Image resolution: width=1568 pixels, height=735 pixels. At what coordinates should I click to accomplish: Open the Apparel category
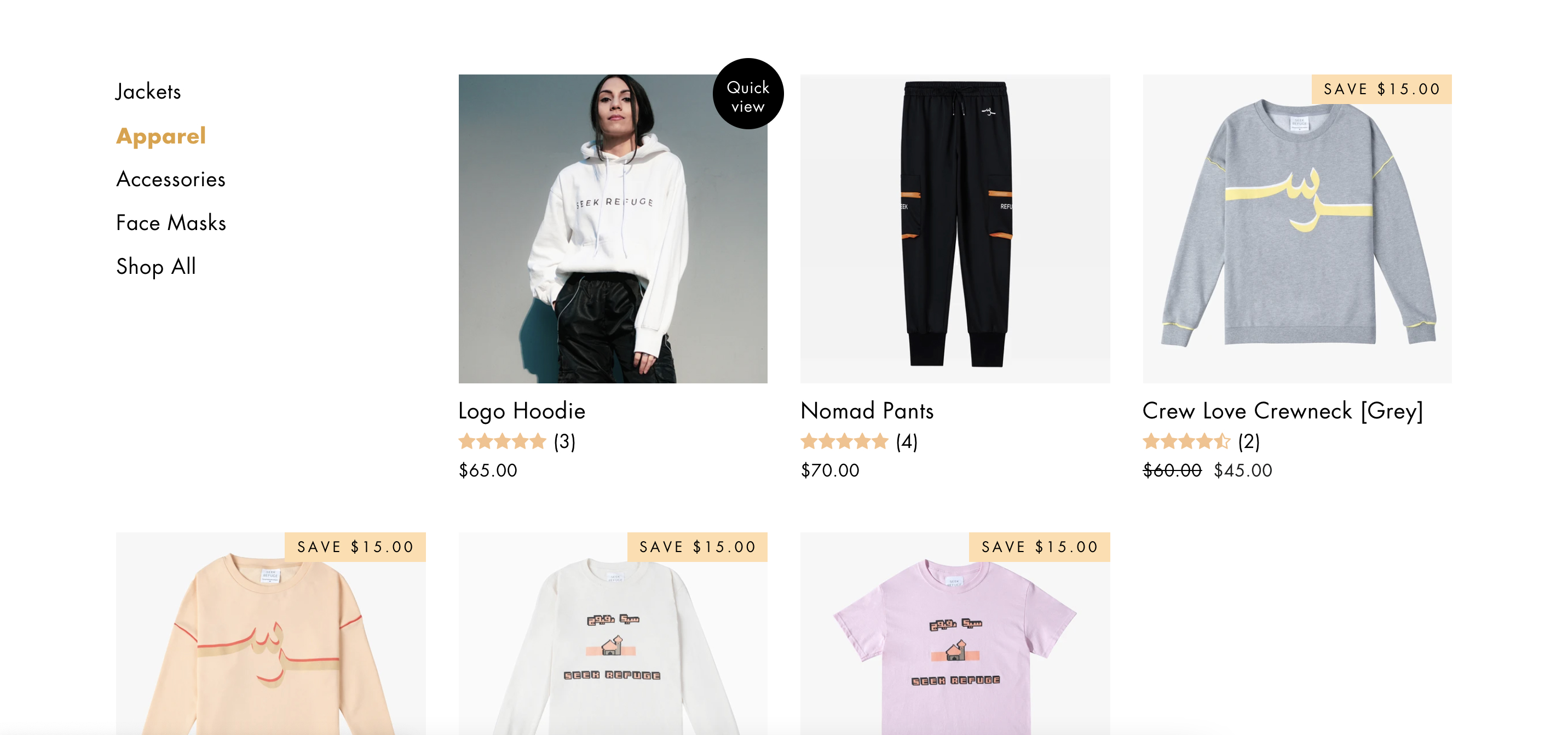pos(162,136)
